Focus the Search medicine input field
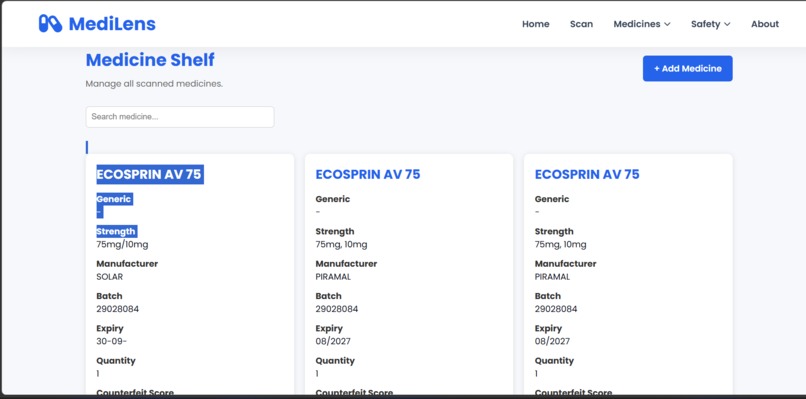 [180, 117]
